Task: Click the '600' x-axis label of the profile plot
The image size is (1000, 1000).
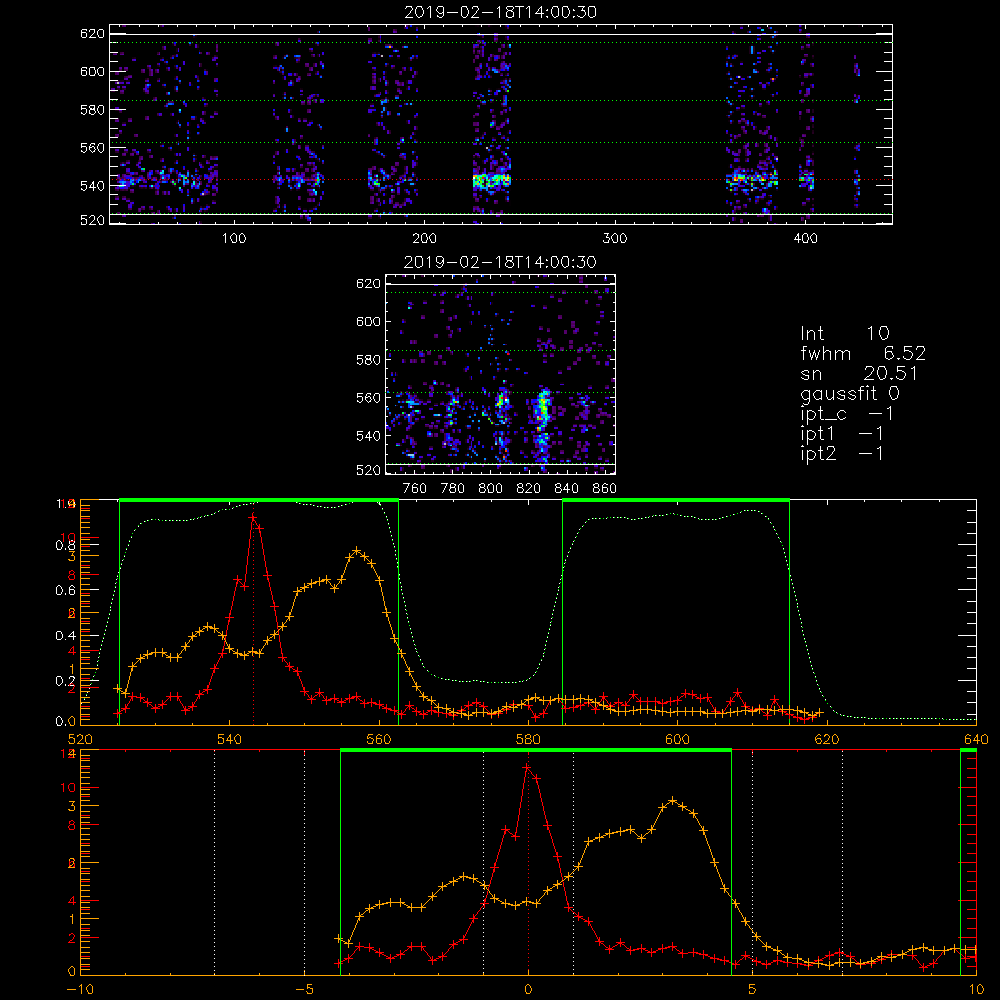Action: 677,740
